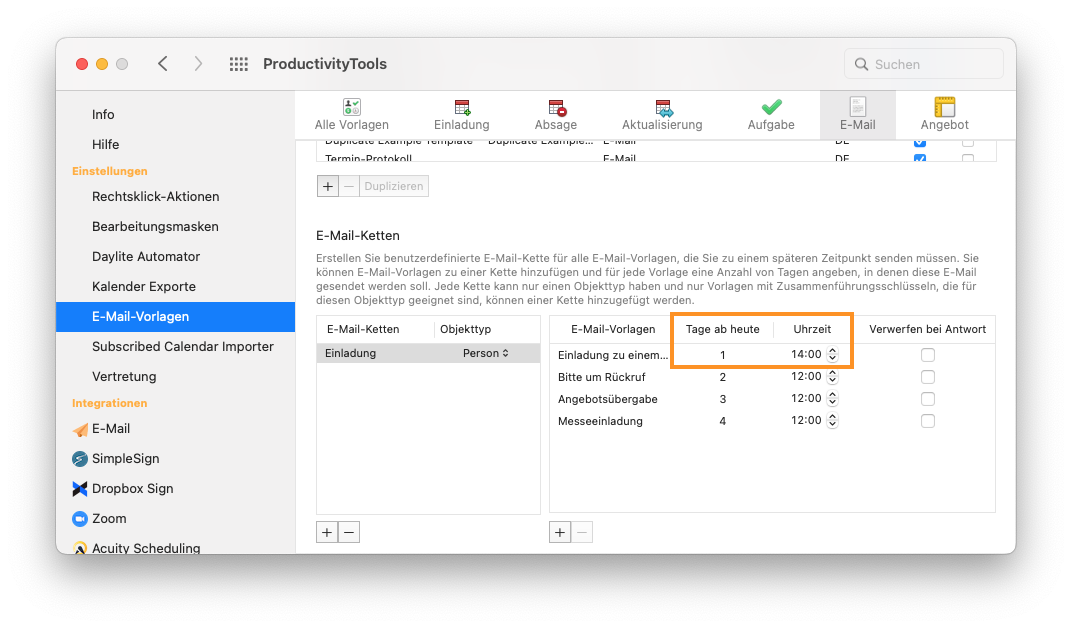Edit Tage ab heute value 2
The width and height of the screenshot is (1072, 628).
[x=723, y=377]
